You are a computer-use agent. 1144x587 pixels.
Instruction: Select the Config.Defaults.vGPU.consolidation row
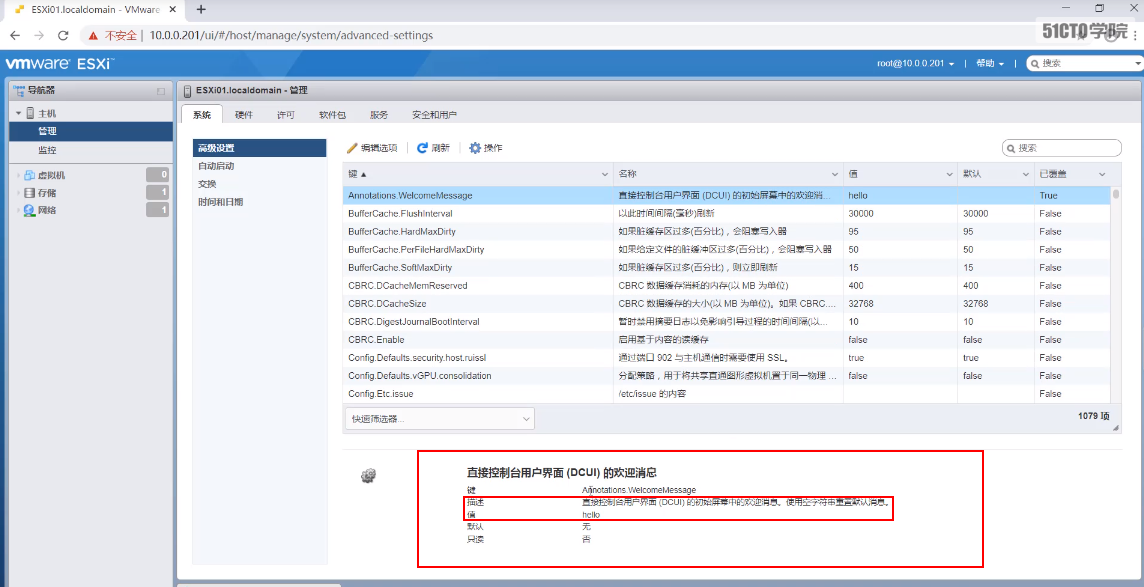point(727,376)
